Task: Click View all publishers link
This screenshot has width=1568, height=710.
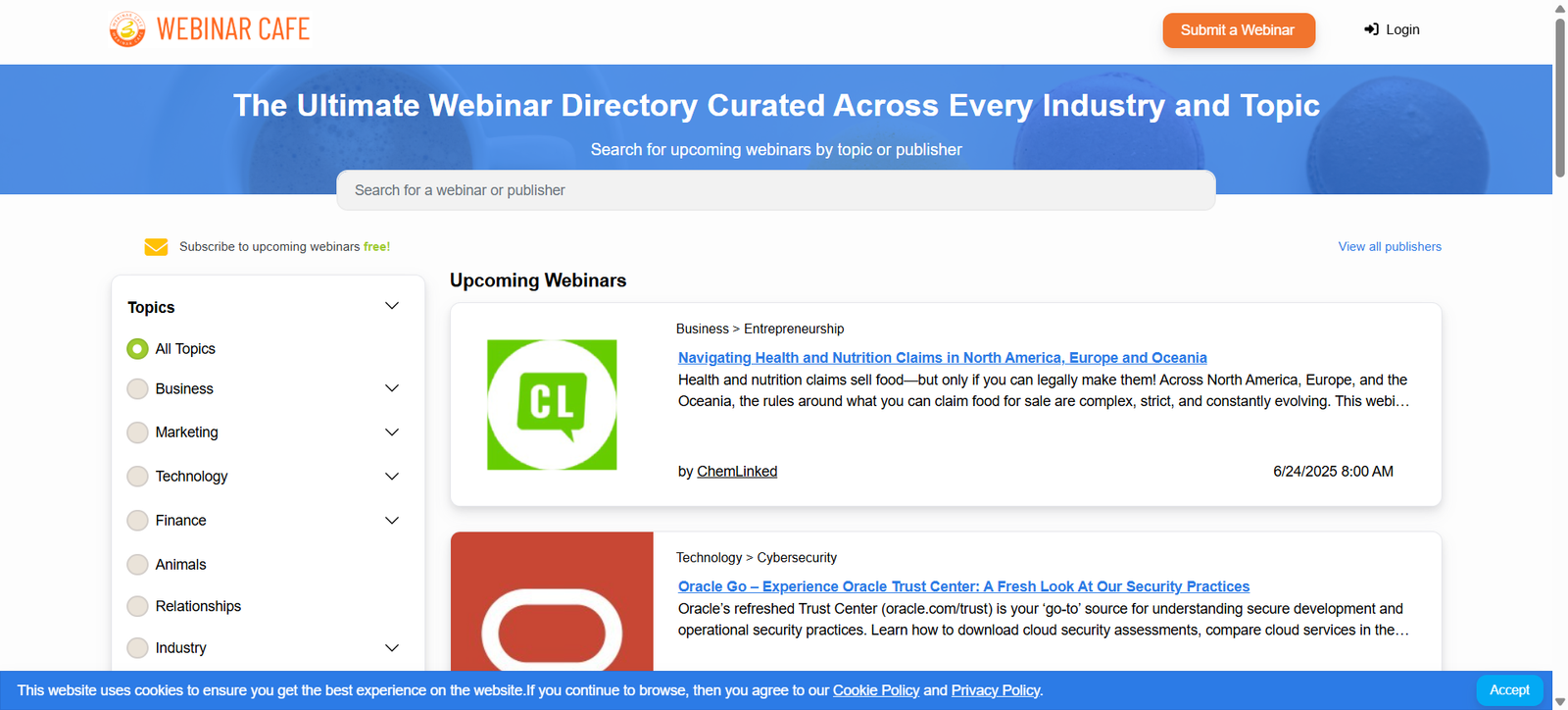Action: (1390, 247)
